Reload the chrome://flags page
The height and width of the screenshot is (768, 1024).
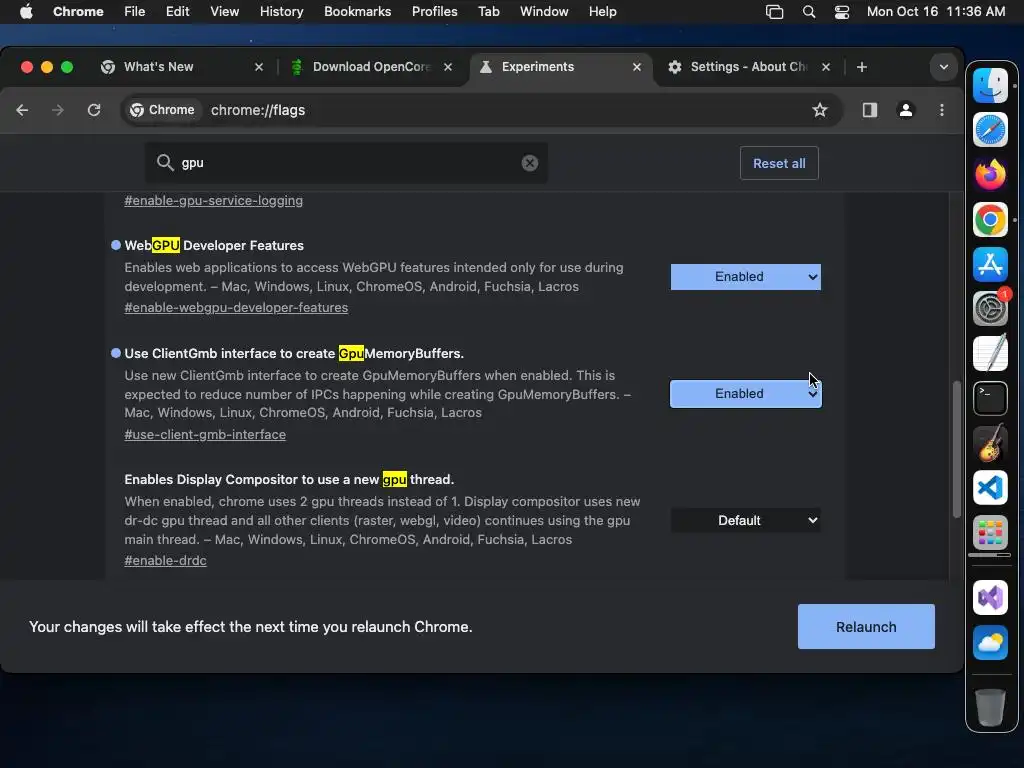[x=94, y=110]
